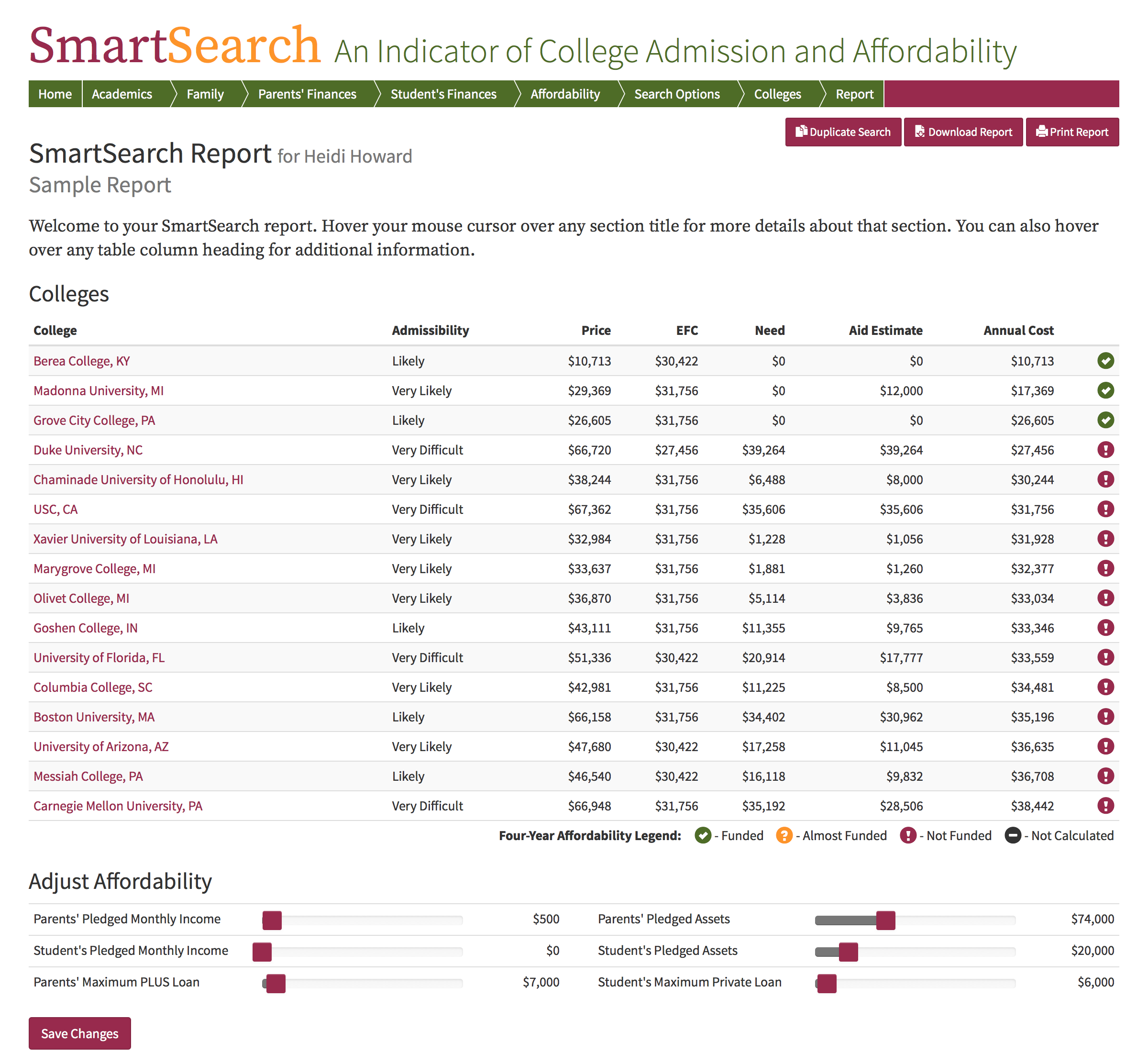Click the Parents' Pledged Assets slider handle
1148x1064 pixels.
click(x=885, y=920)
